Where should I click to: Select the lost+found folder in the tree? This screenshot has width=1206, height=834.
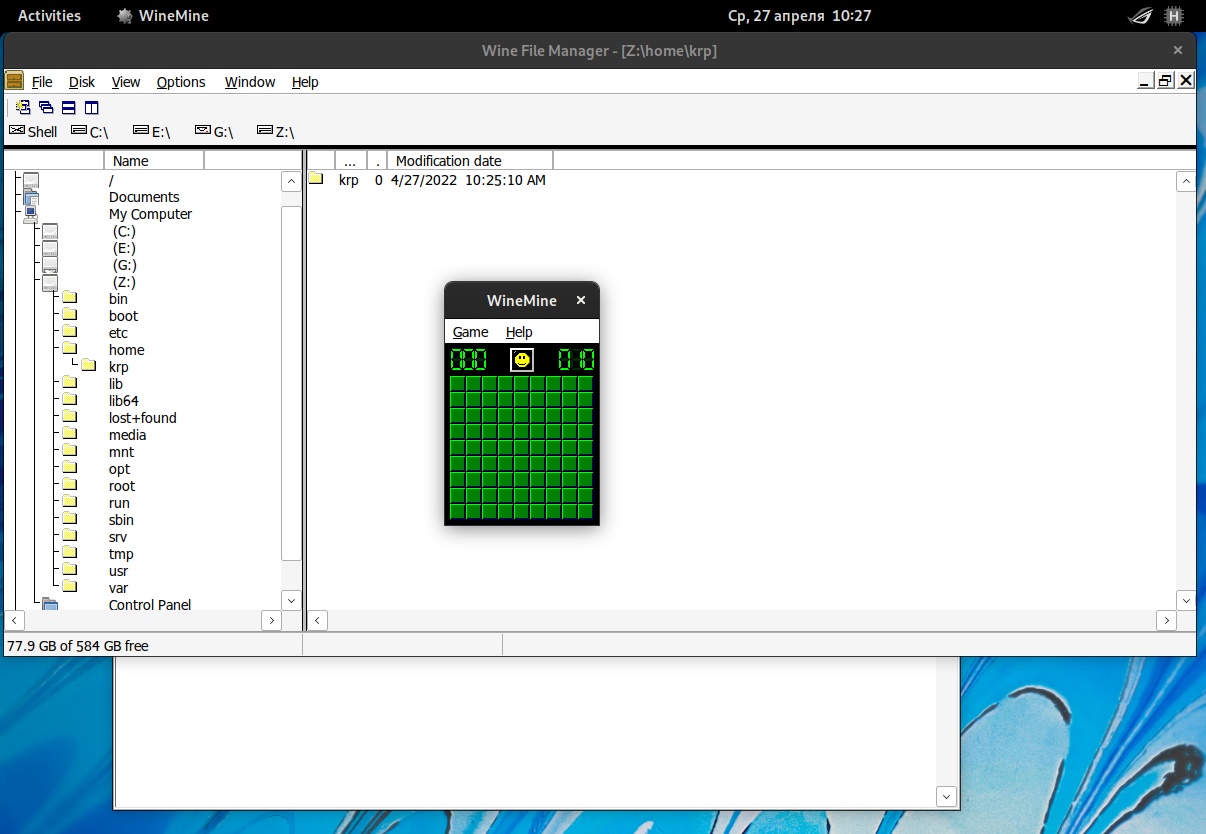click(143, 417)
